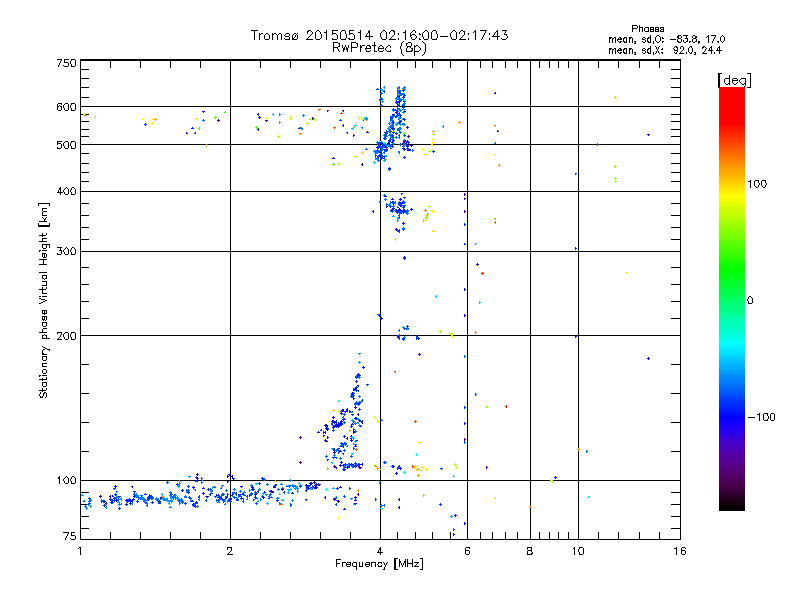This screenshot has height=600, width=800.
Task: Click the y-axis label "300"
Action: pyautogui.click(x=66, y=252)
